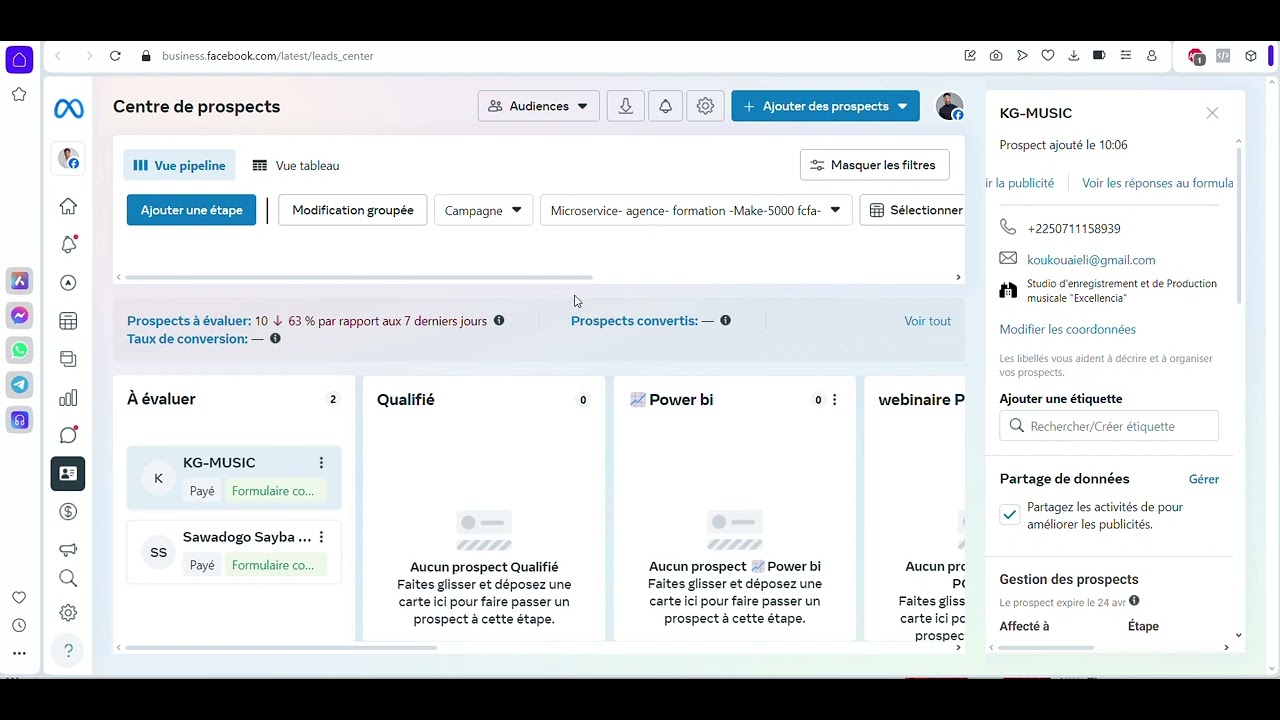1280x720 pixels.
Task: Show info about prospect expiration date
Action: (x=1134, y=601)
